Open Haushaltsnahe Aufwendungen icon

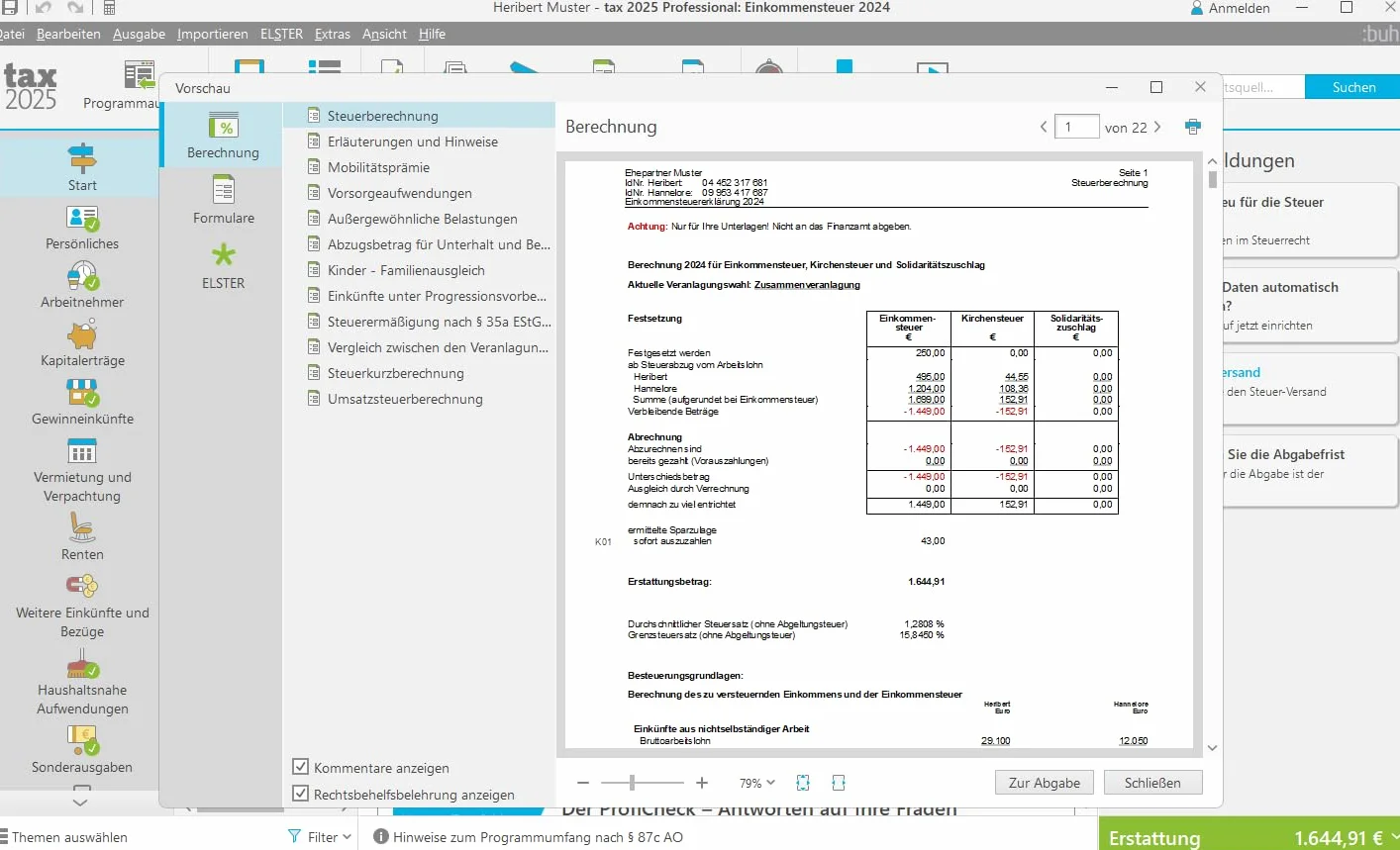coord(82,664)
